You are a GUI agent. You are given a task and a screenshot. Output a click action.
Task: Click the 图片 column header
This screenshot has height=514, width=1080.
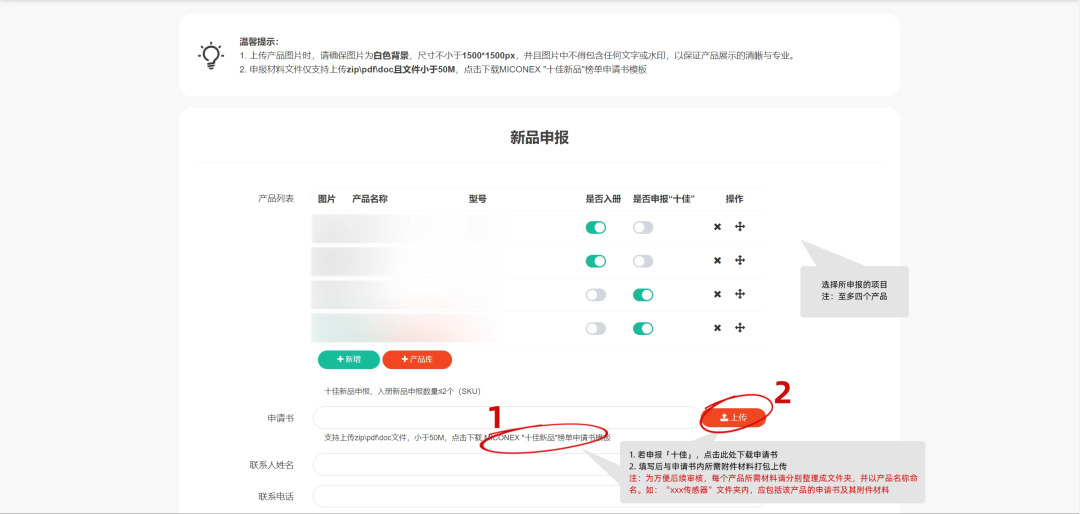coord(326,199)
